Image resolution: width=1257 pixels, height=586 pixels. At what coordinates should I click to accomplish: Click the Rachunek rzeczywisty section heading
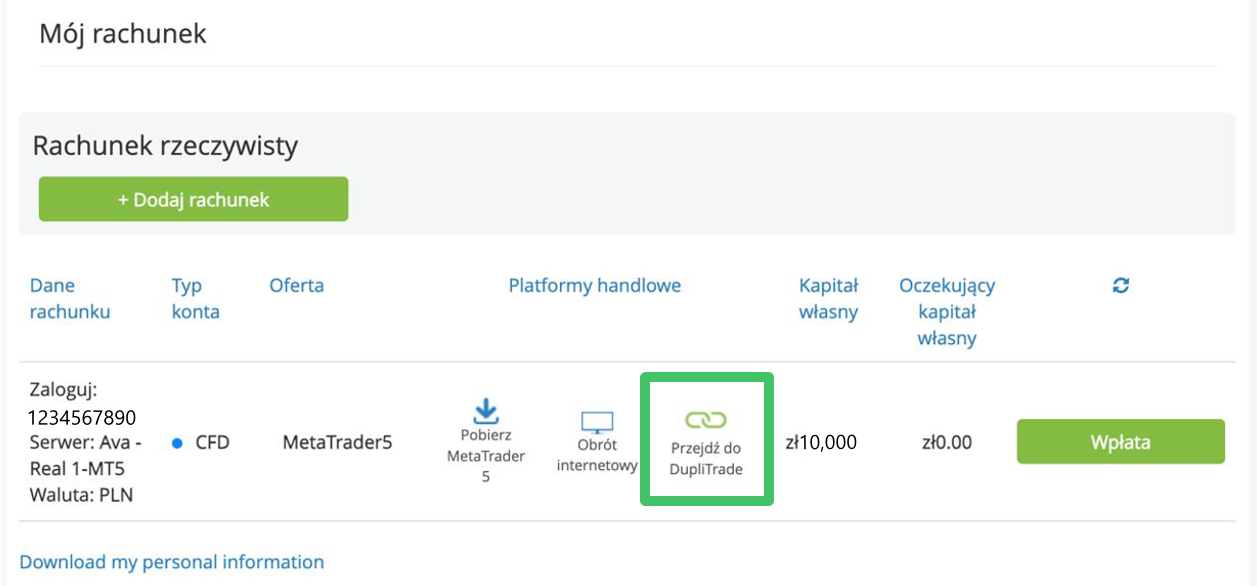(x=165, y=146)
